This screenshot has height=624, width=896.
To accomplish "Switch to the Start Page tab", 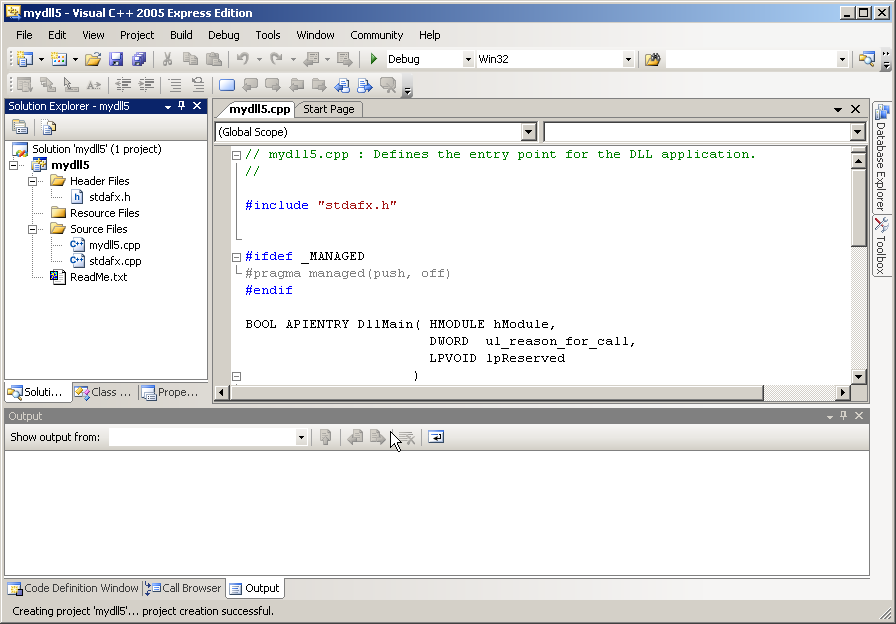I will [329, 109].
